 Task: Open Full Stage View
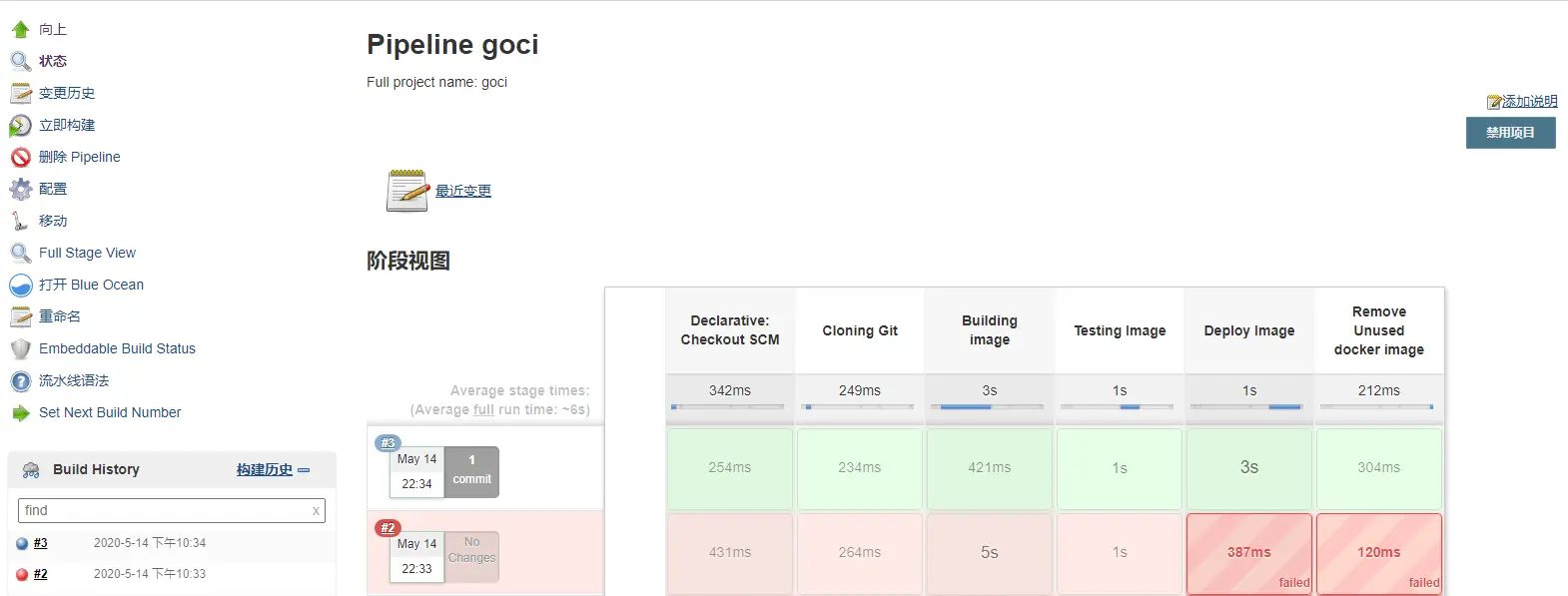[x=87, y=253]
